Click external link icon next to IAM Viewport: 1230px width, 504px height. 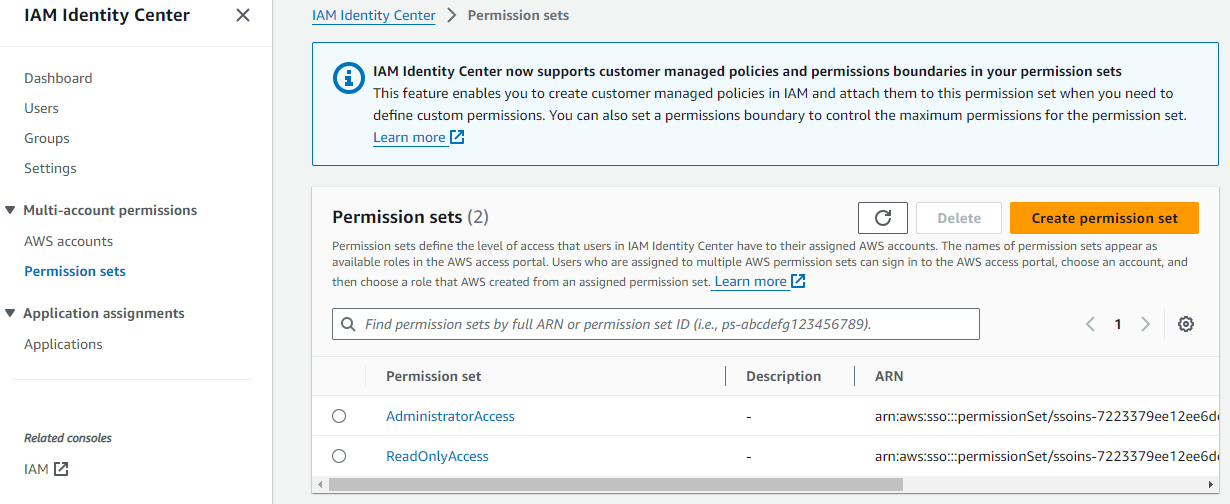(x=61, y=469)
